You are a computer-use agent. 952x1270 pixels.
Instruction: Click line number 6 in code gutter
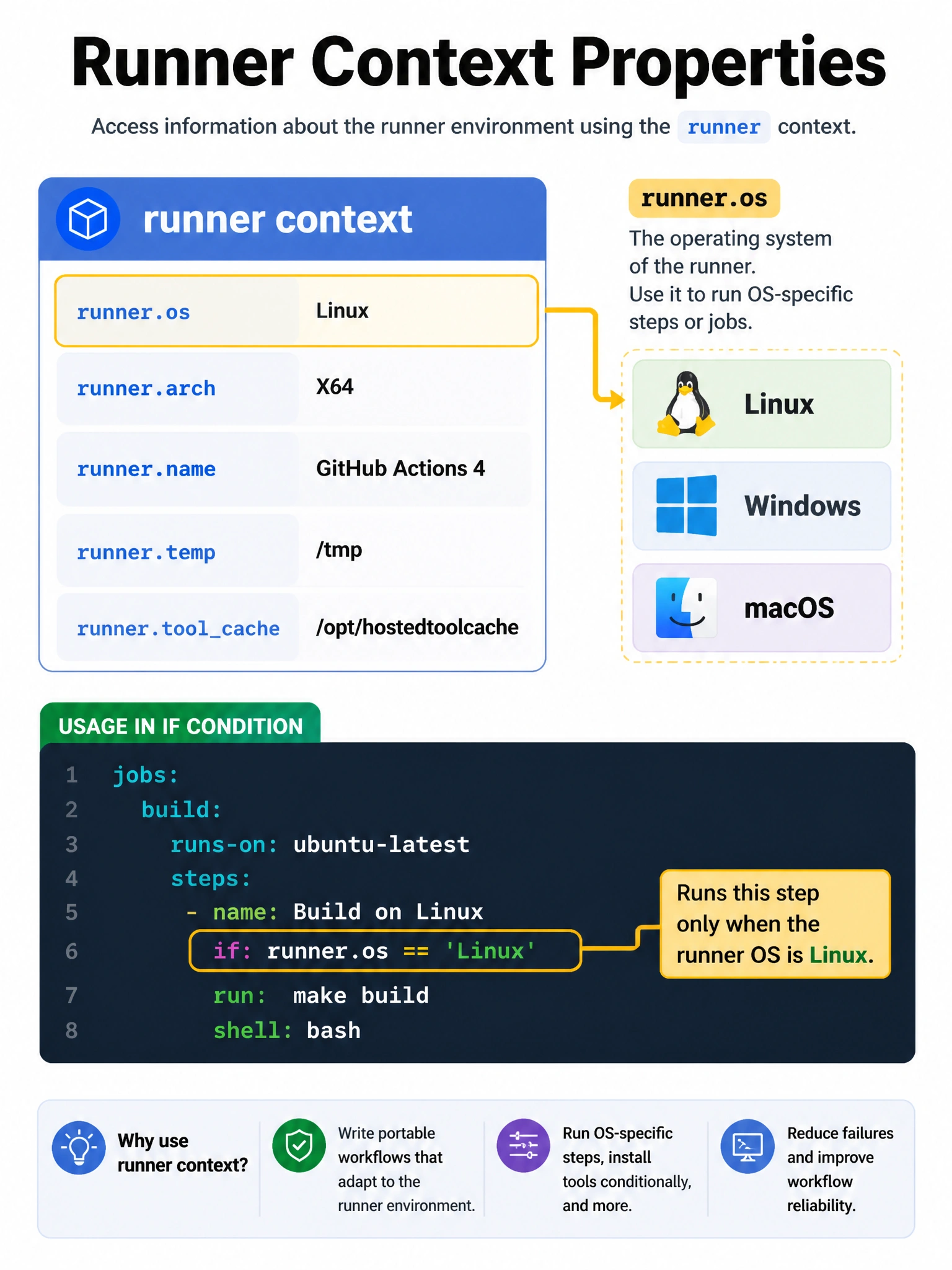coord(72,951)
